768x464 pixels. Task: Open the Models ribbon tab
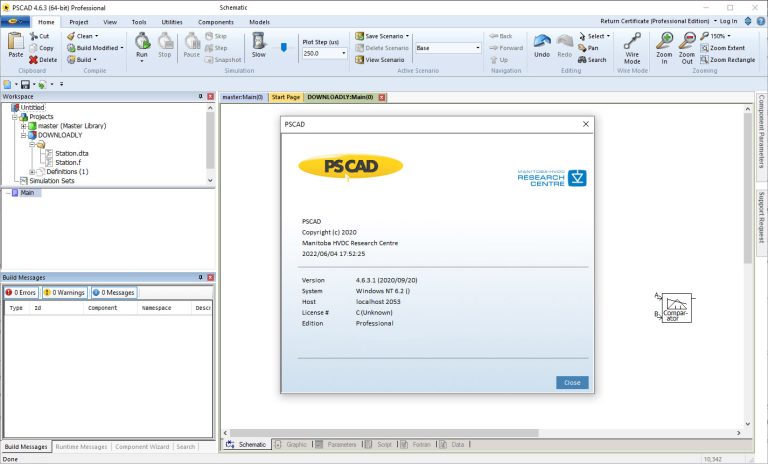259,22
